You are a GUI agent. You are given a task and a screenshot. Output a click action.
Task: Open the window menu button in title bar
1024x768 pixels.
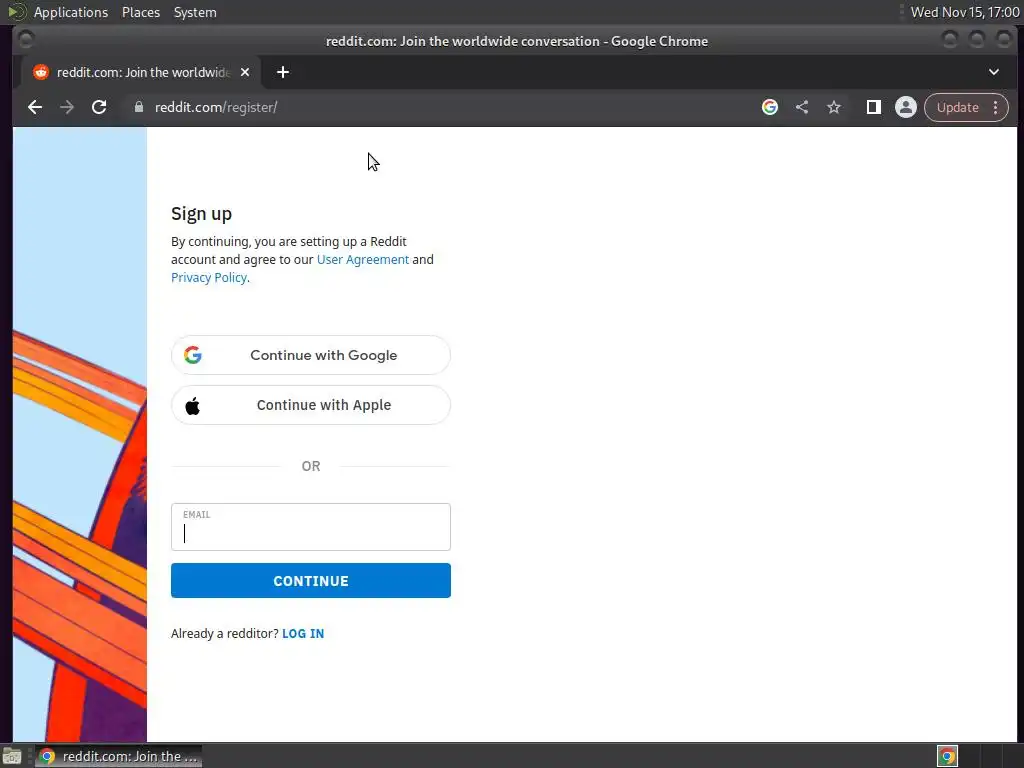[25, 40]
